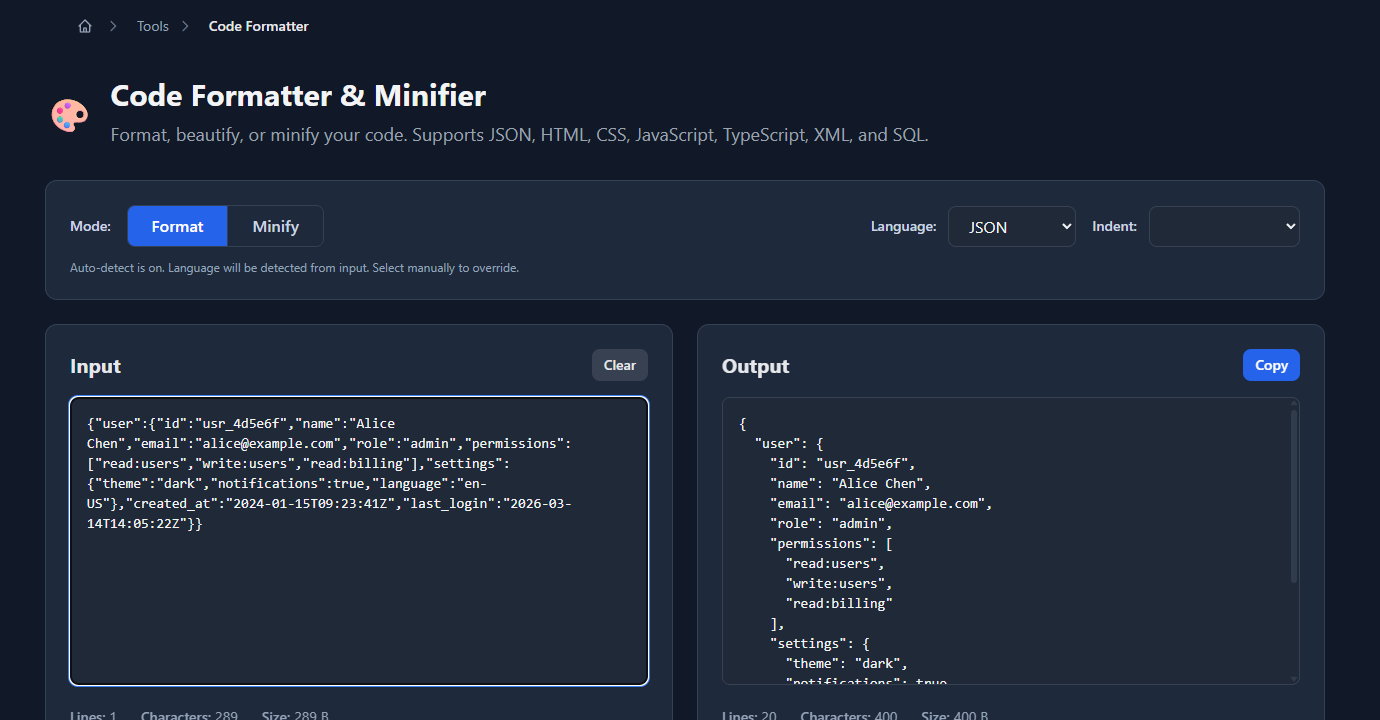Image resolution: width=1380 pixels, height=720 pixels.
Task: Click the "role": "admin" output line
Action: 831,523
